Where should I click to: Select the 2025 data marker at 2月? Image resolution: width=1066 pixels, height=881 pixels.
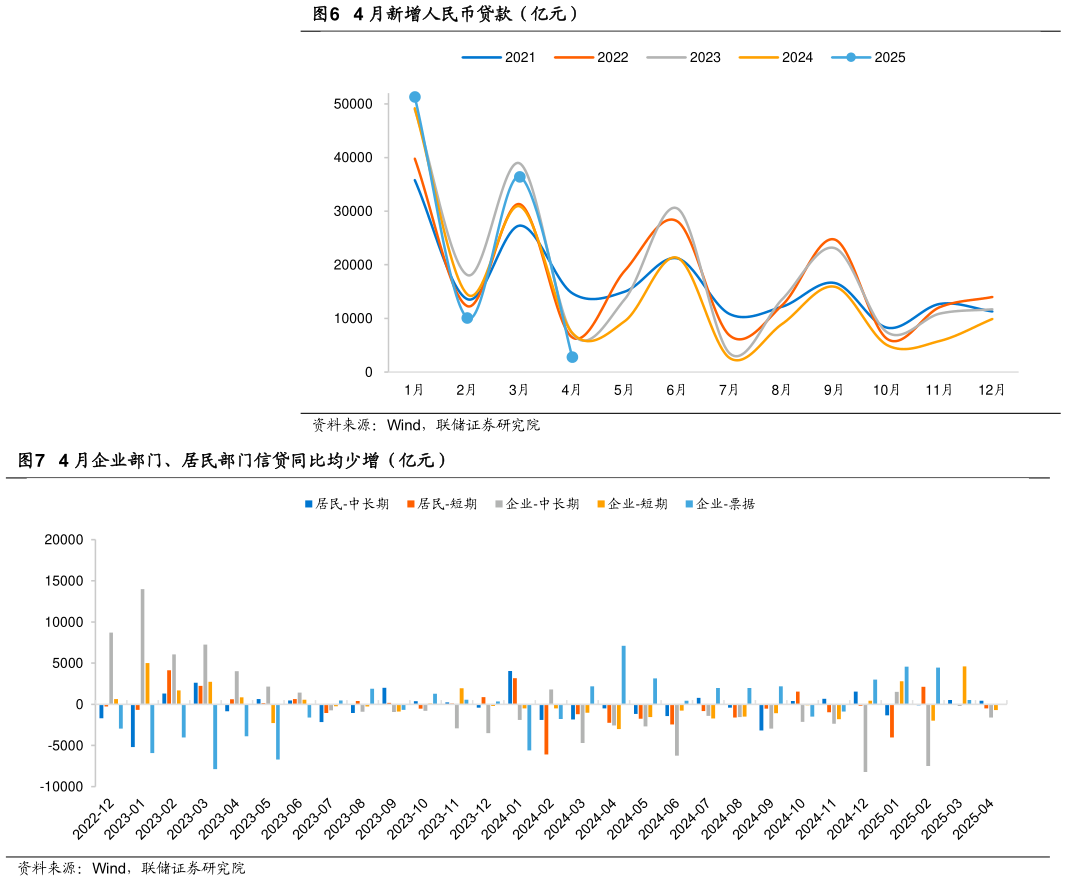pos(467,318)
